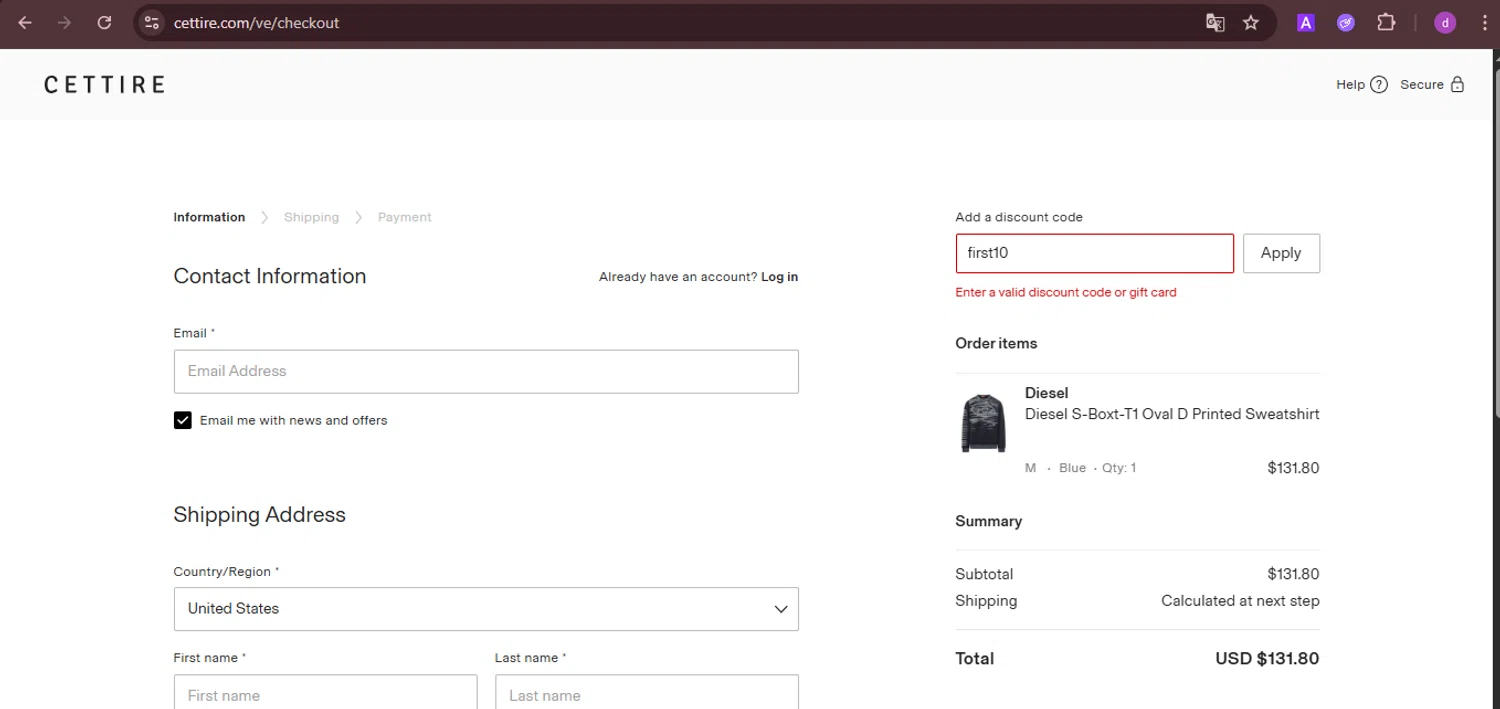Click the 'Qty: 1' text
The image size is (1500, 709).
(1119, 468)
